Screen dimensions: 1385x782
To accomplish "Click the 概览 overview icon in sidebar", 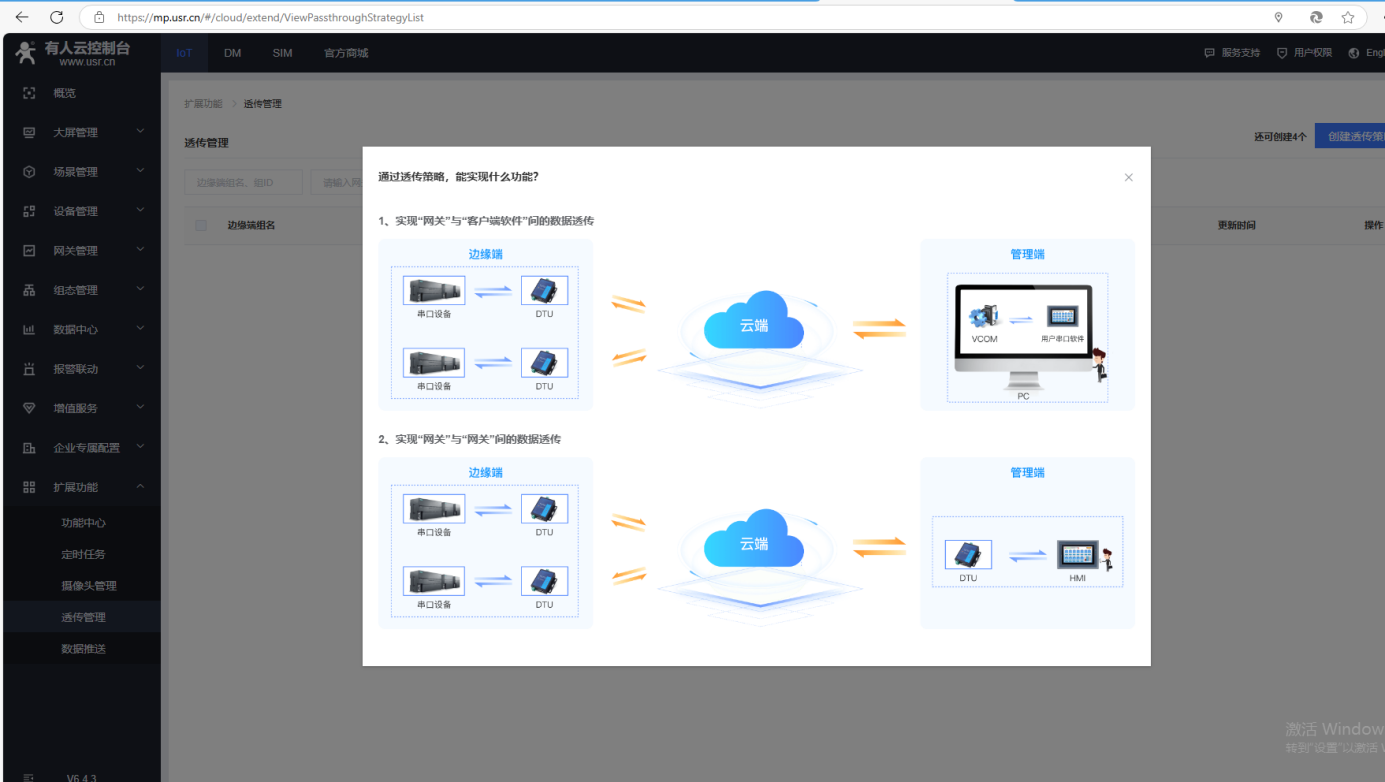I will (29, 93).
